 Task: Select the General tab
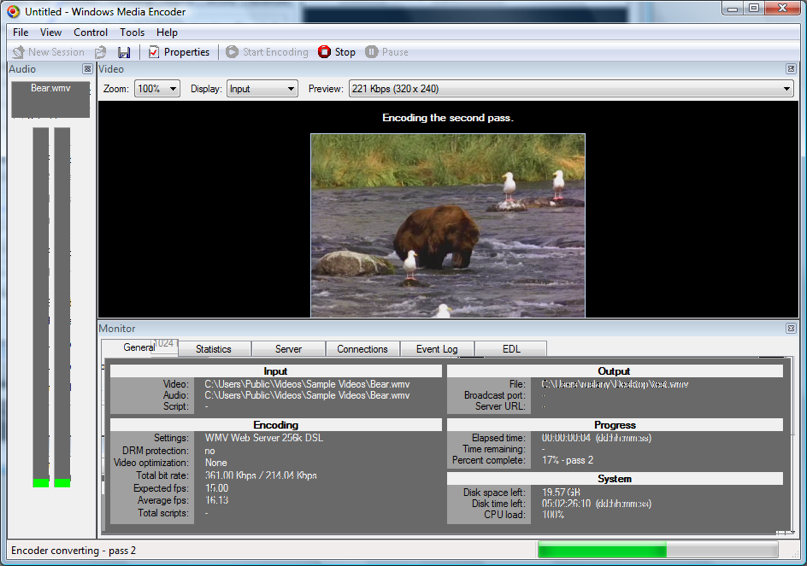pyautogui.click(x=139, y=347)
